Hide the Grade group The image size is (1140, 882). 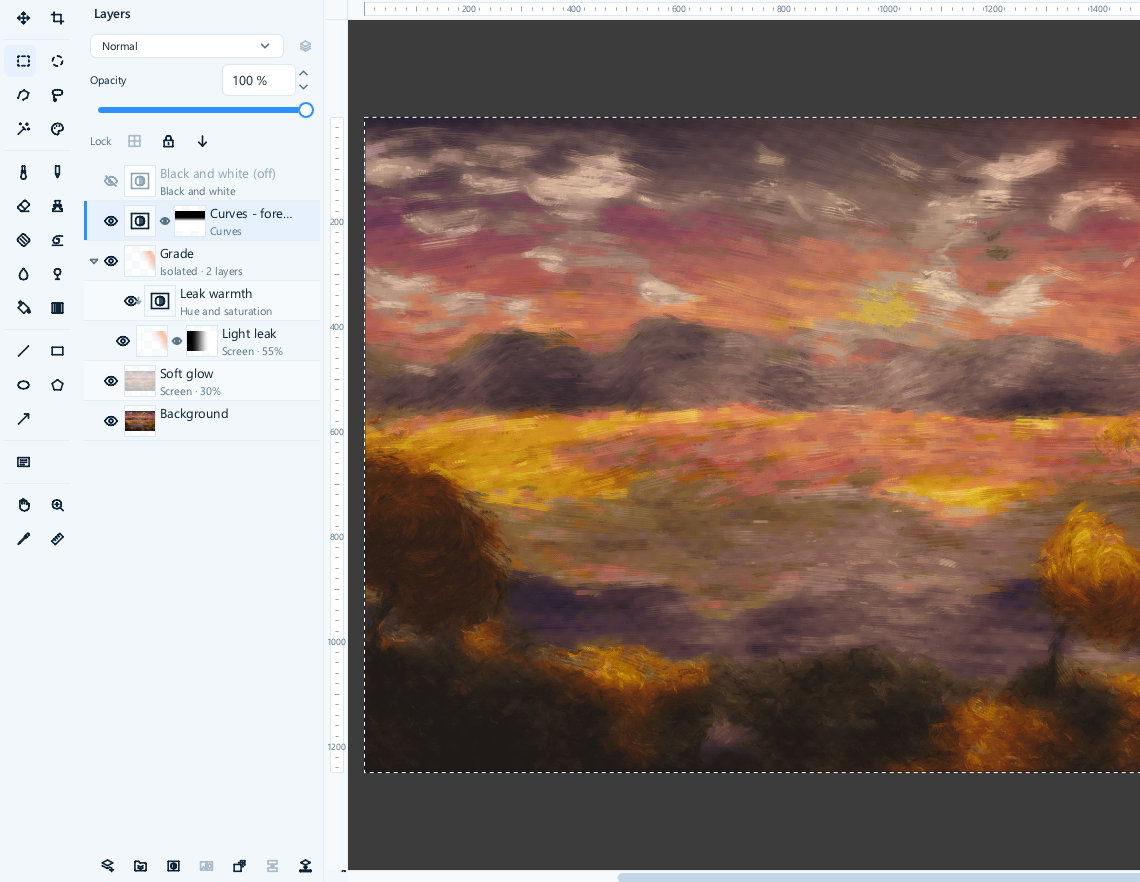(x=111, y=261)
